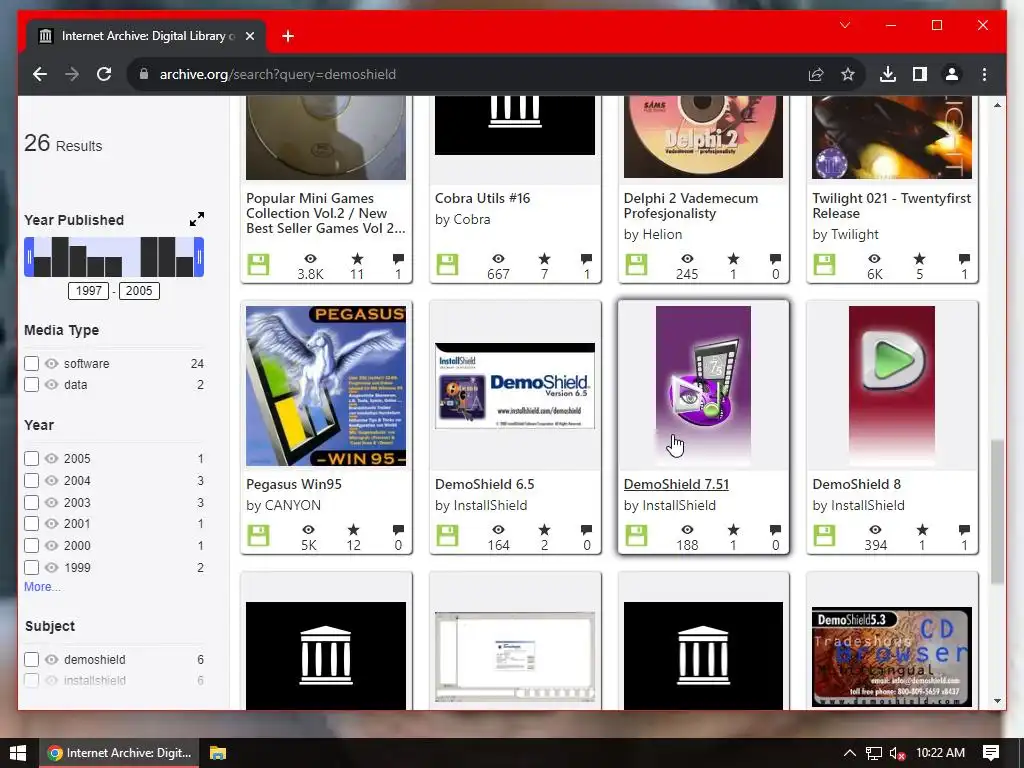This screenshot has height=768, width=1024.
Task: Go back using the browser back arrow
Action: tap(40, 74)
